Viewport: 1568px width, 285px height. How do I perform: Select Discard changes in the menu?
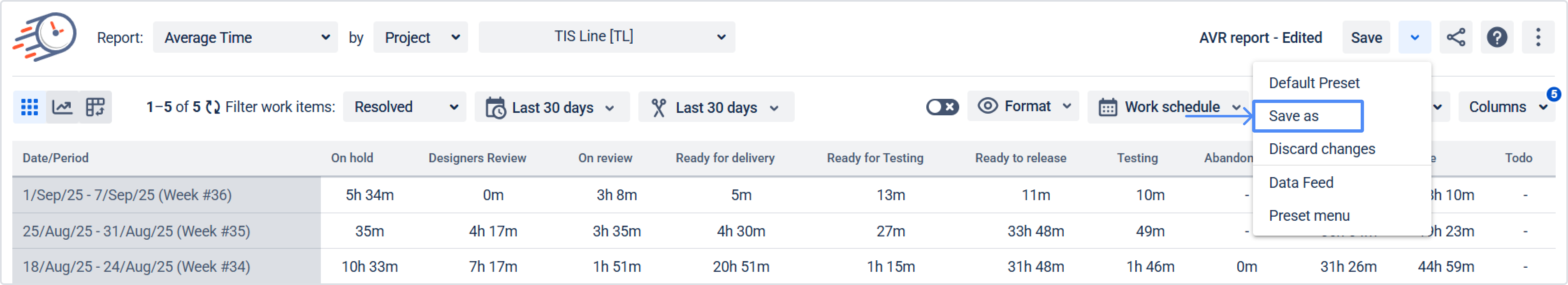(1322, 149)
